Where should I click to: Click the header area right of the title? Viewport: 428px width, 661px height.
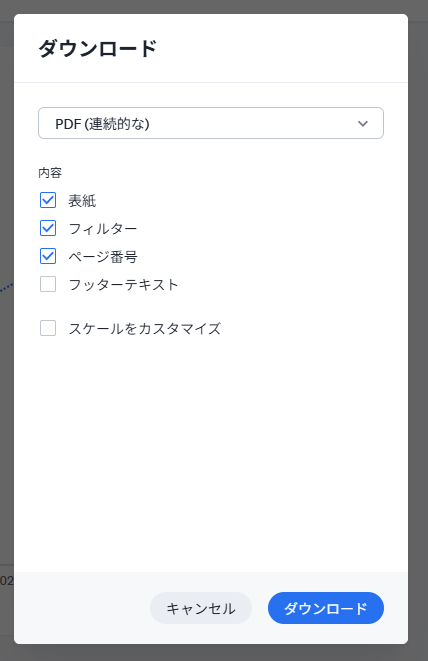283,48
